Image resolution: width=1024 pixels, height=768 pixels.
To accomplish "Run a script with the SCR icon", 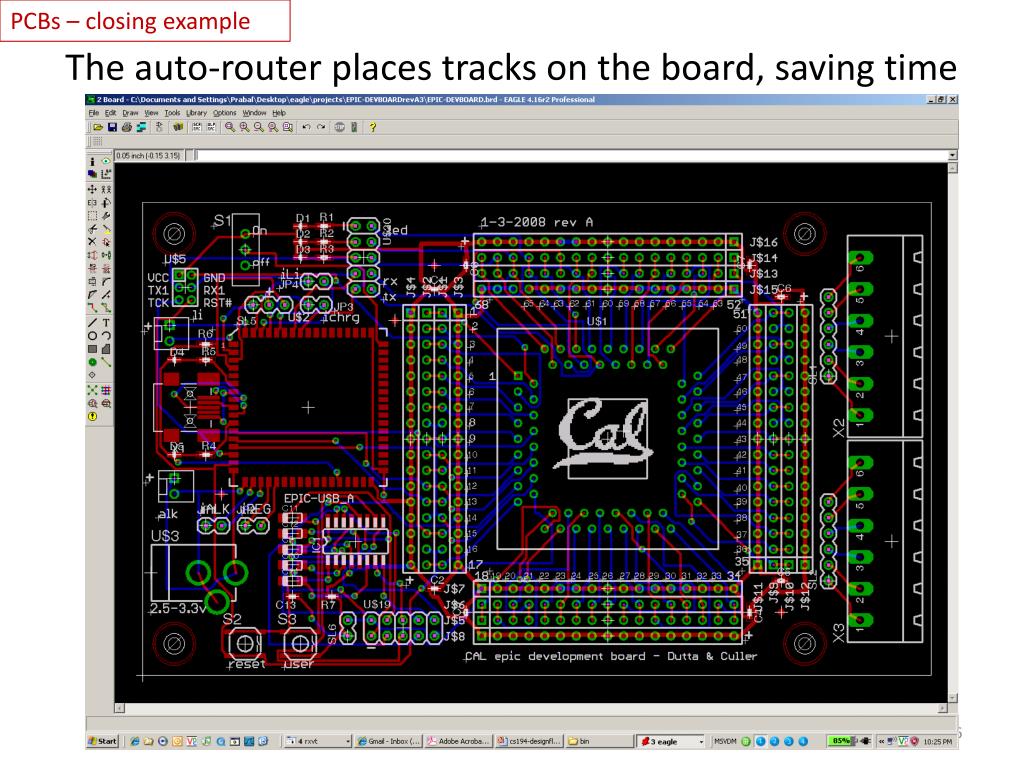I will click(x=197, y=127).
